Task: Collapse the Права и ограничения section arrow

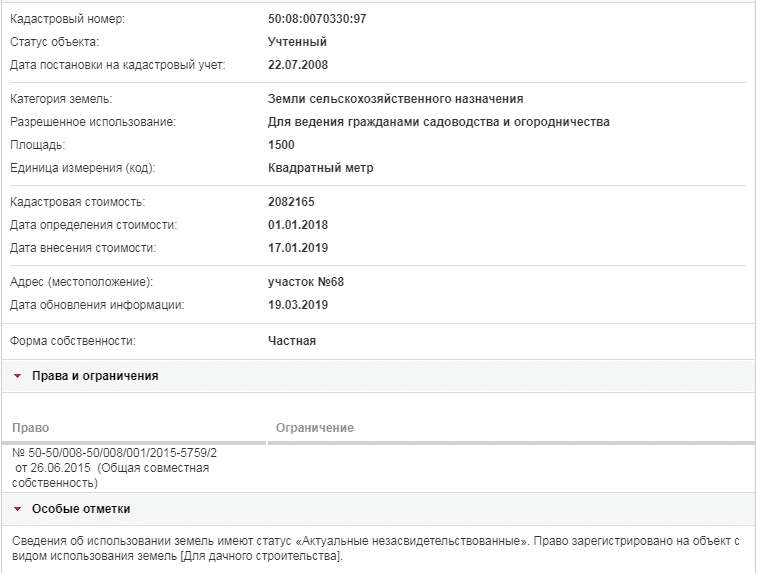Action: click(x=18, y=376)
